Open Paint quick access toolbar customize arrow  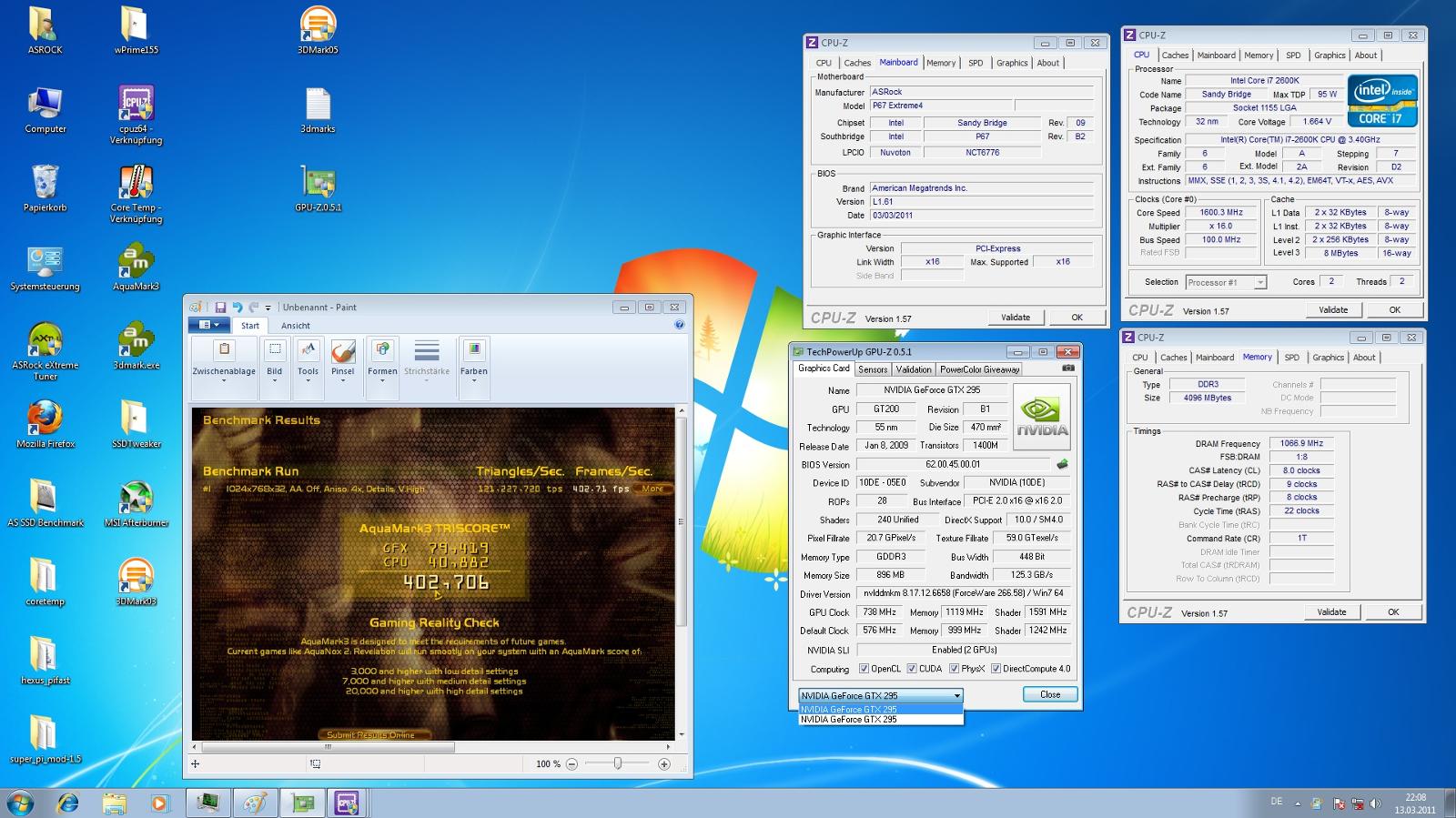(268, 308)
